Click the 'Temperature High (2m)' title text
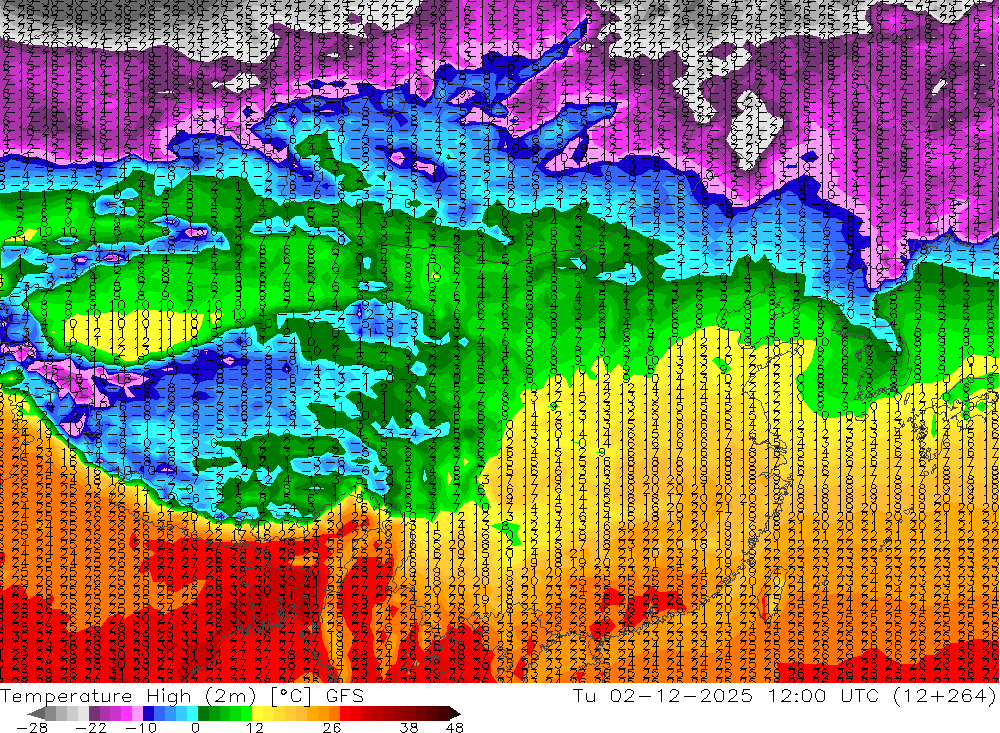This screenshot has height=733, width=1000. pyautogui.click(x=128, y=696)
